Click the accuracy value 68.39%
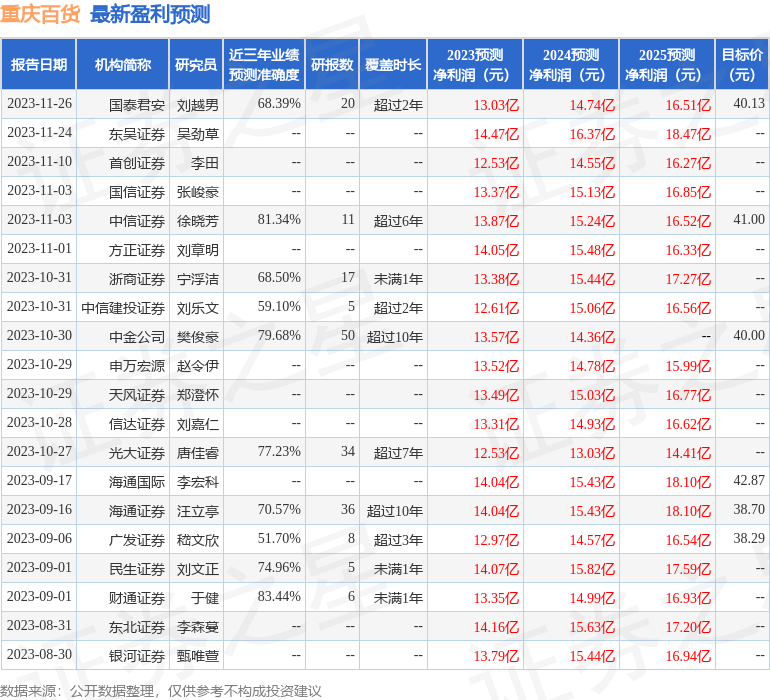The image size is (770, 700). coord(279,103)
